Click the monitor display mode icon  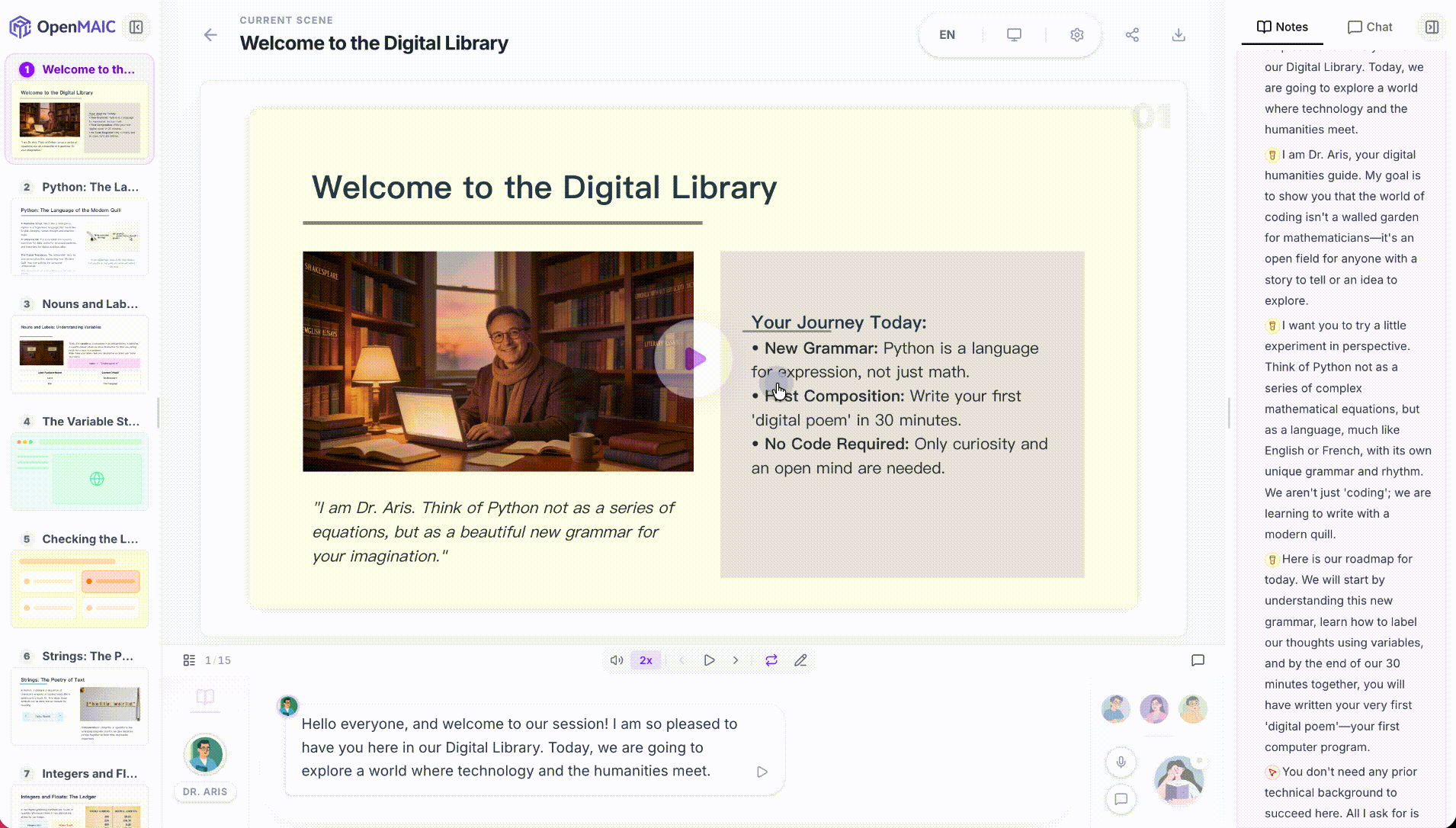click(x=1014, y=35)
